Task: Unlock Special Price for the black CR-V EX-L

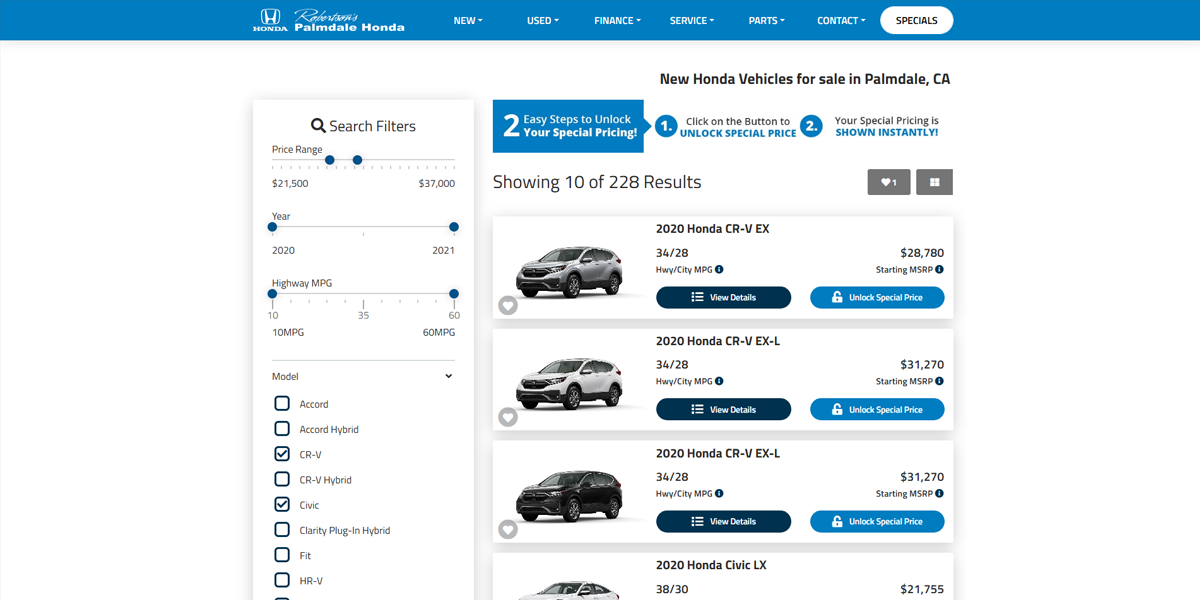Action: click(877, 521)
